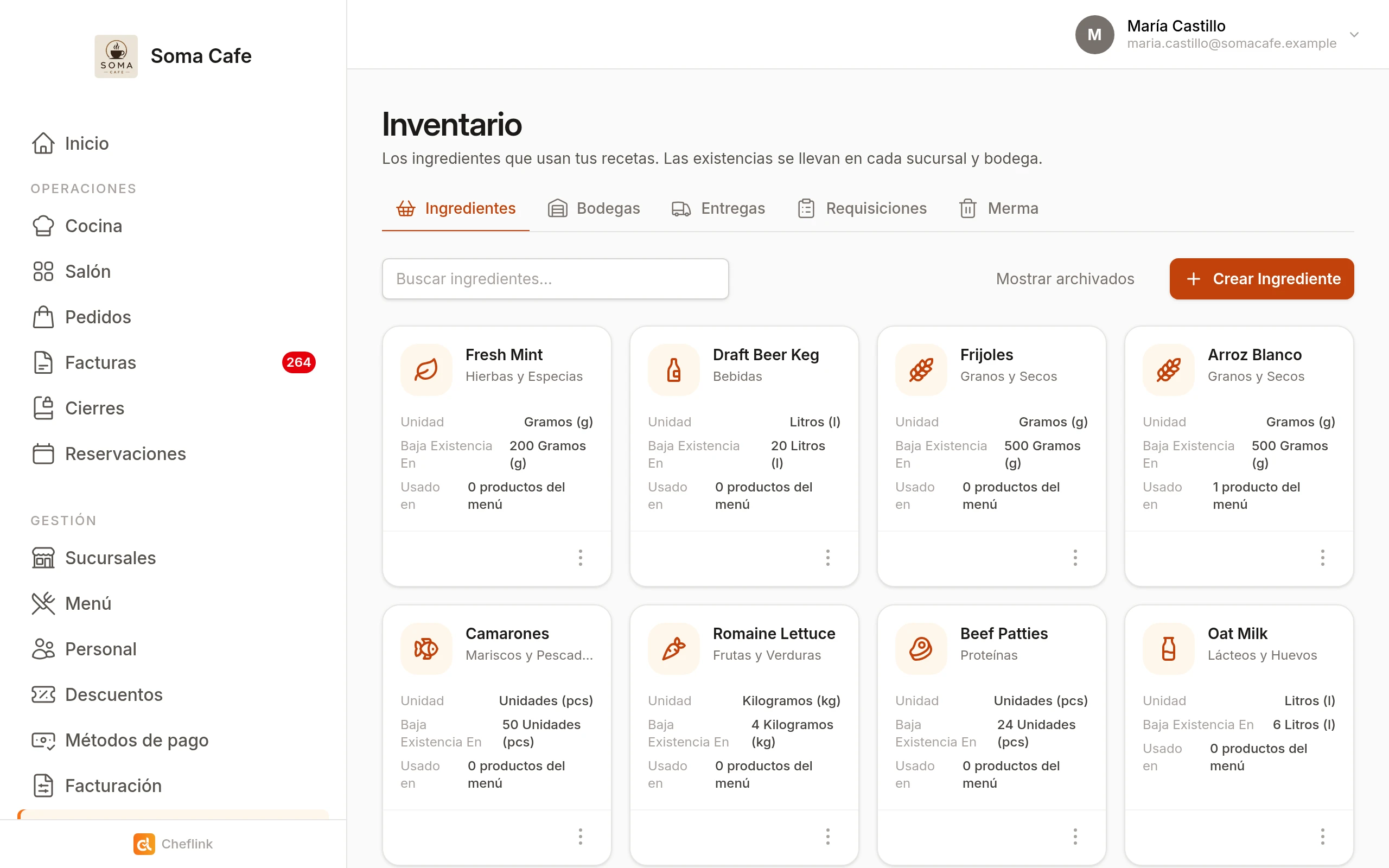The image size is (1389, 868).
Task: Click the Romaine Lettuce carrot icon
Action: [x=674, y=649]
